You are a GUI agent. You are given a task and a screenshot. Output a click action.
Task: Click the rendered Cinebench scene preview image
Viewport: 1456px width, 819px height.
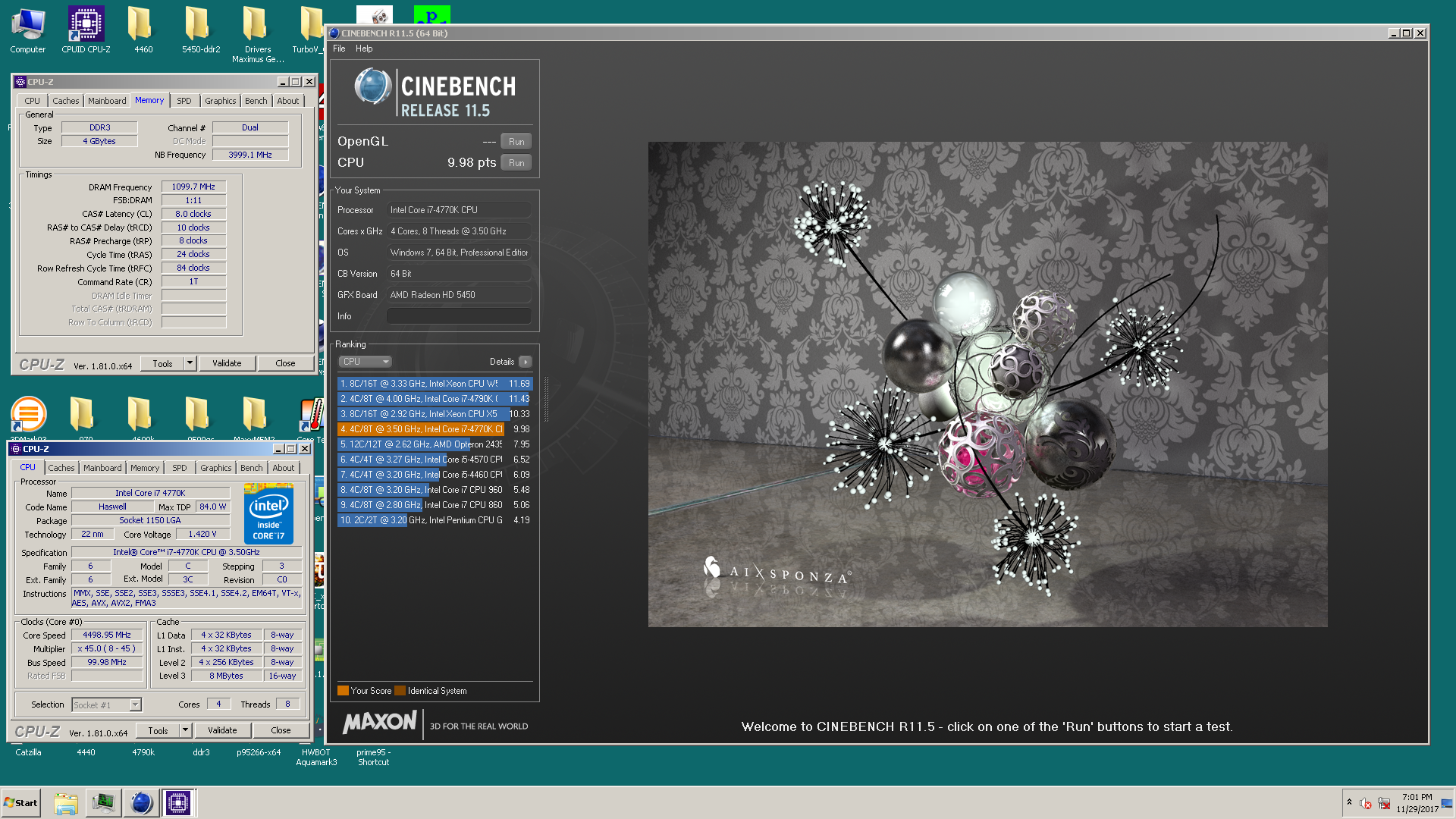pos(987,384)
